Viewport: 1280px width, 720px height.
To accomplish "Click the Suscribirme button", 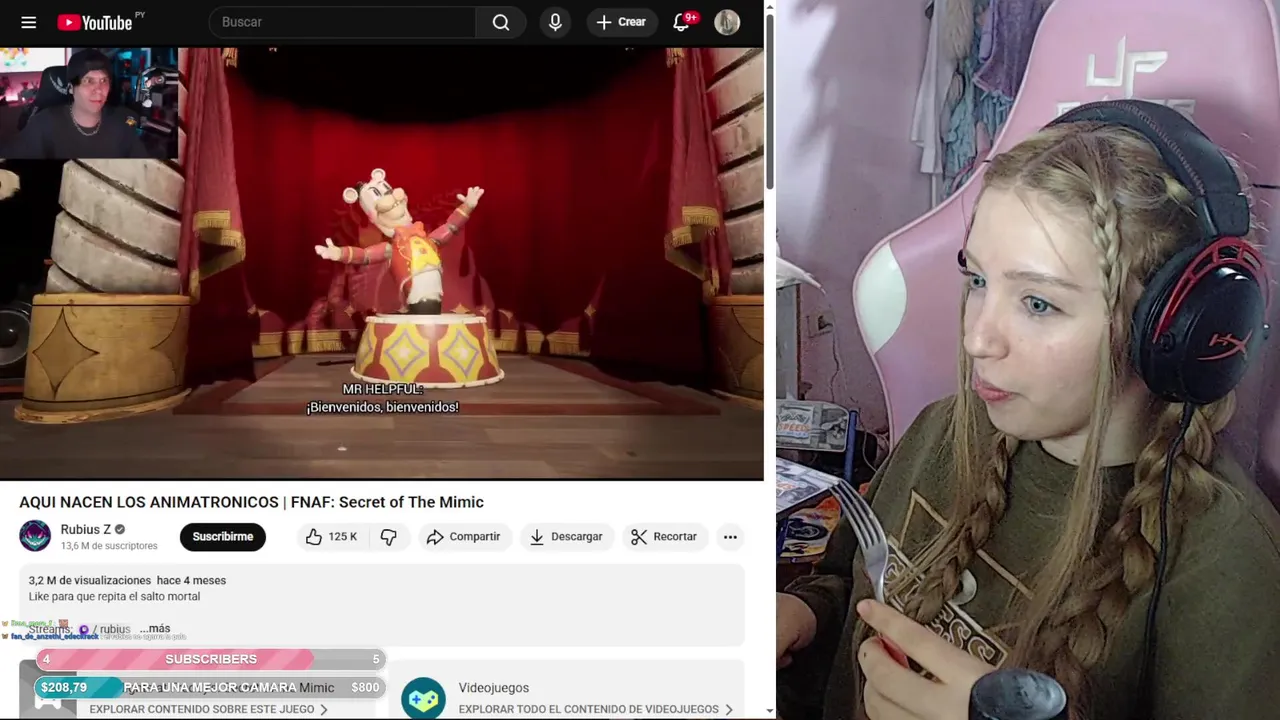I will [222, 537].
